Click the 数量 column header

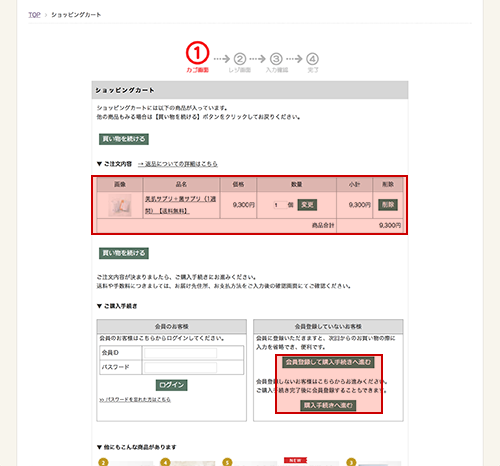click(296, 184)
